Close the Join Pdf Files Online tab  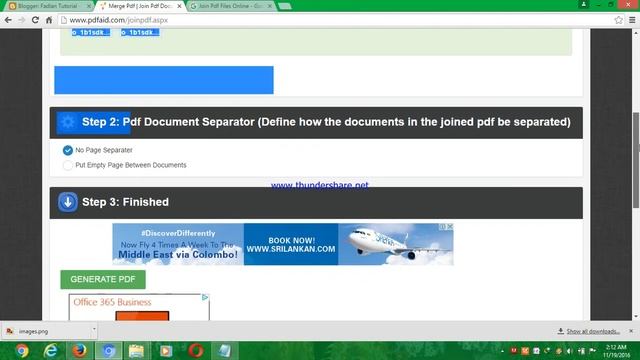[x=270, y=6]
